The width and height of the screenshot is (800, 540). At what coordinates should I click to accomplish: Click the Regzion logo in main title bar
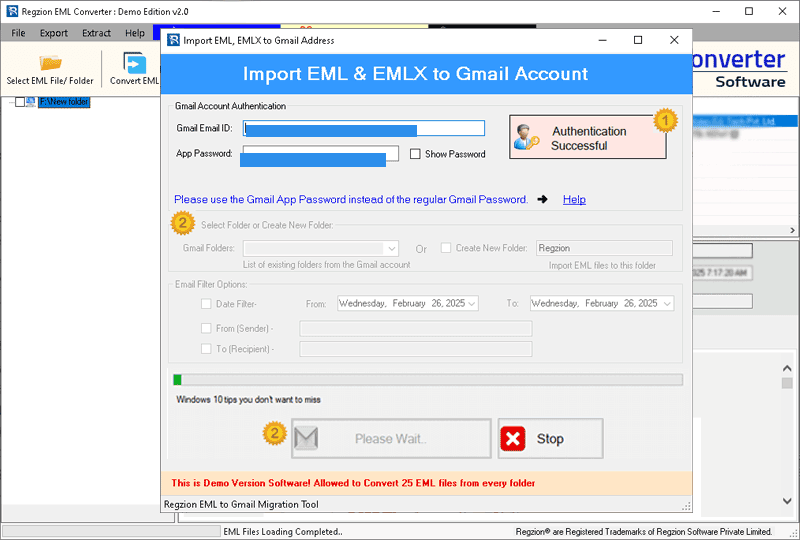point(12,11)
